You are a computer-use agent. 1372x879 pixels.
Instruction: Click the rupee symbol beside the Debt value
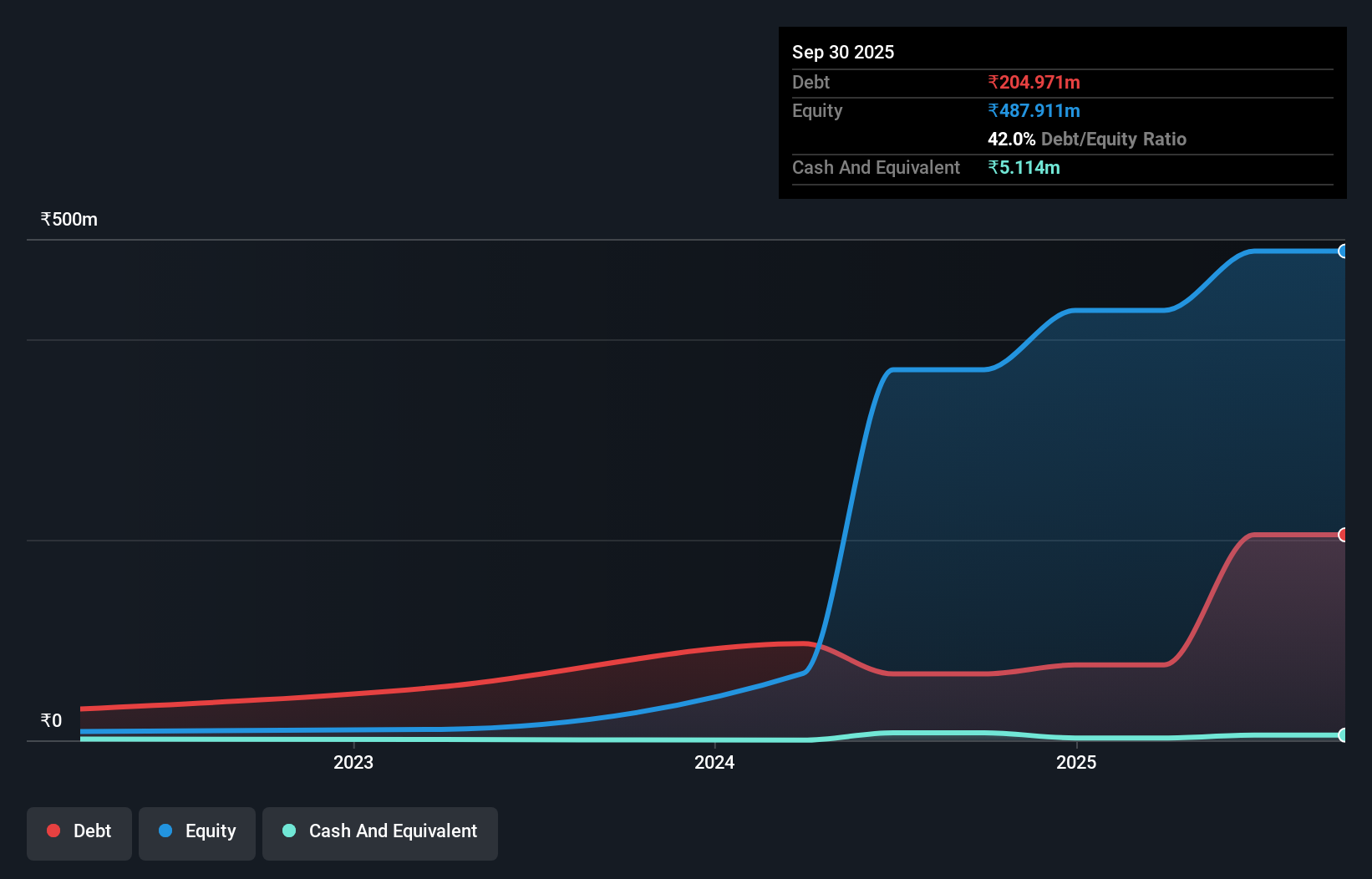coord(993,82)
